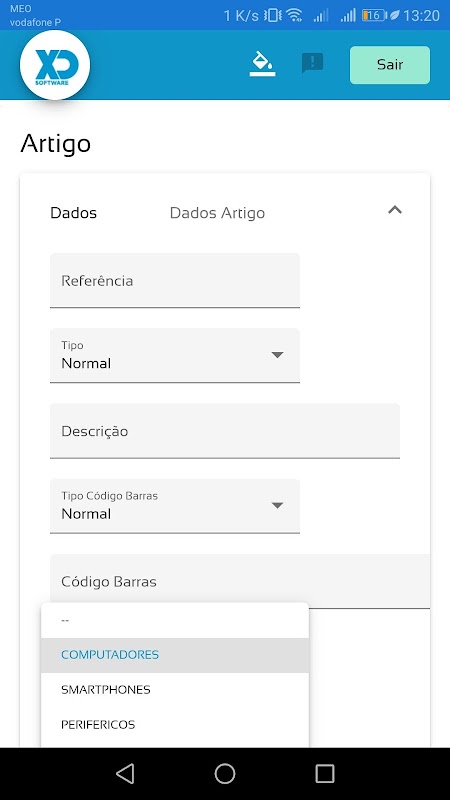Open the Tipo Código Barras dropdown
The image size is (450, 800).
pyautogui.click(x=175, y=506)
